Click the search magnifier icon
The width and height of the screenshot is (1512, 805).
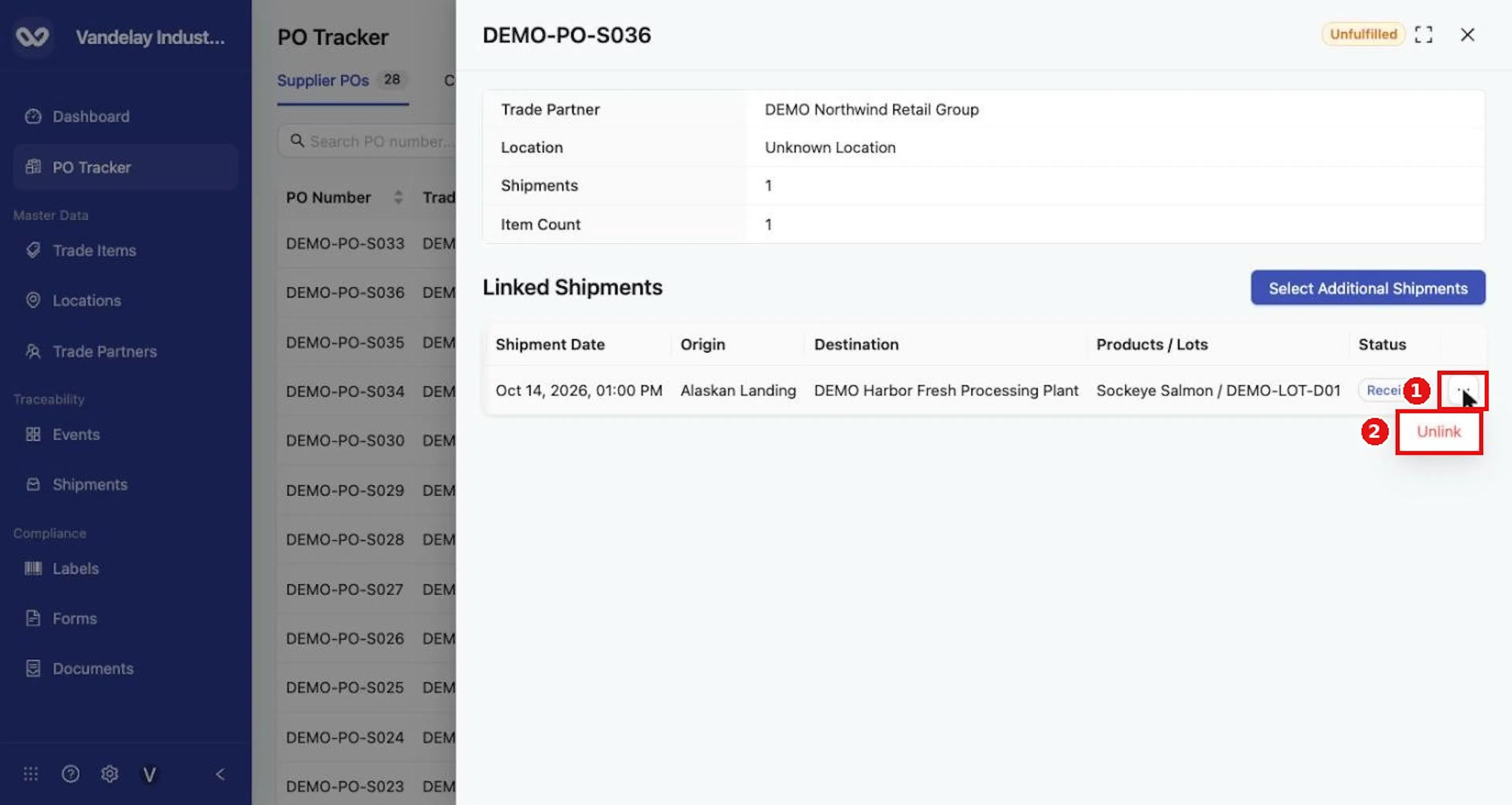pyautogui.click(x=298, y=141)
